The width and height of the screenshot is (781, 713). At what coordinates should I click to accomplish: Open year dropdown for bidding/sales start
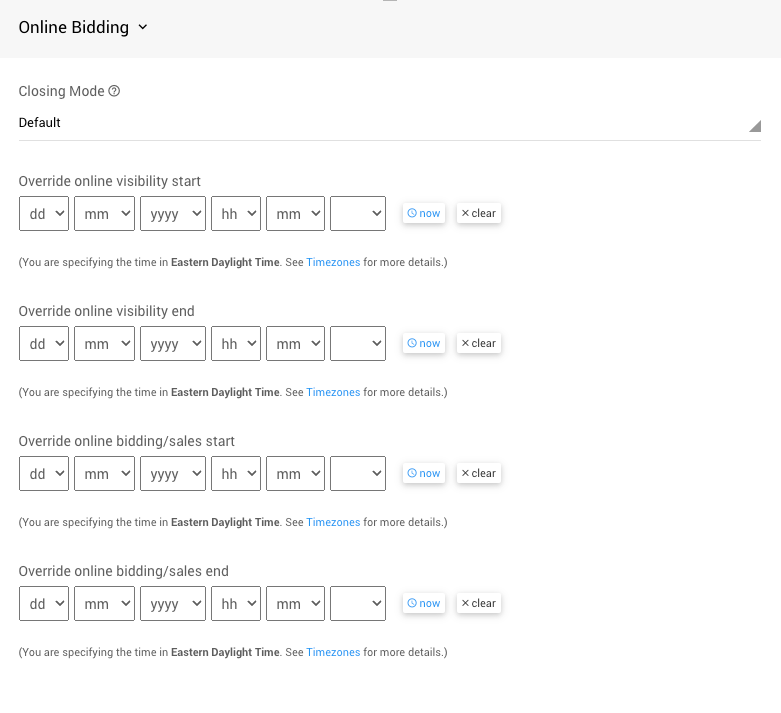pos(172,473)
